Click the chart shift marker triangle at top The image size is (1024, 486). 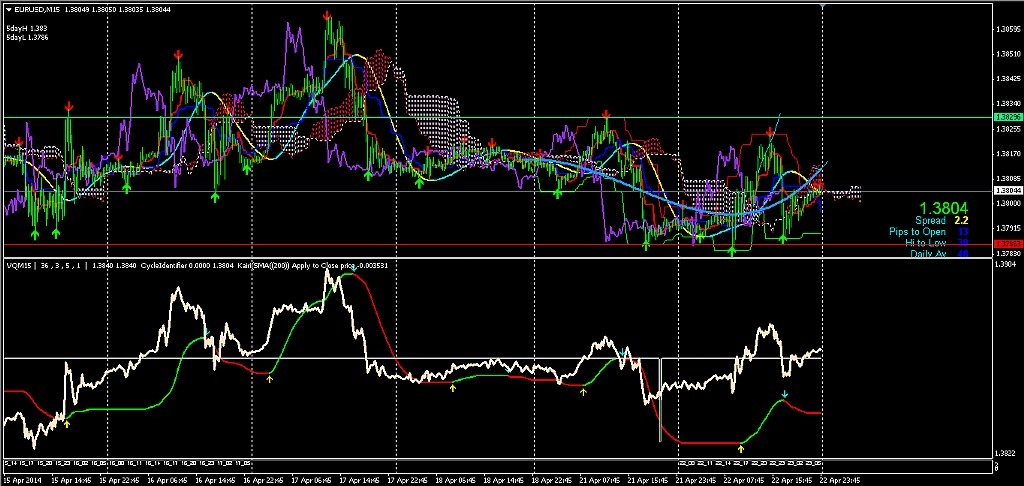point(822,5)
